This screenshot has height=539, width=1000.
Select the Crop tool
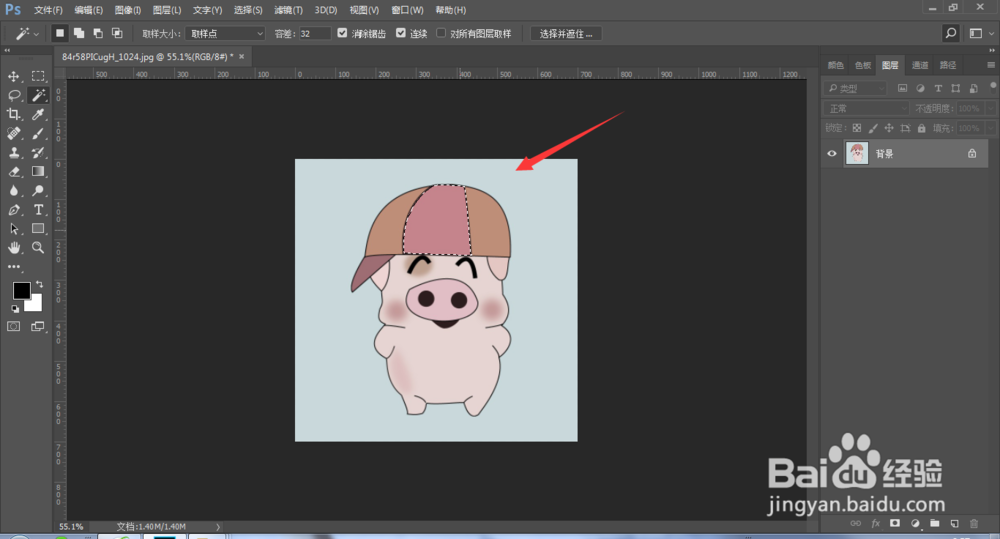coord(13,115)
